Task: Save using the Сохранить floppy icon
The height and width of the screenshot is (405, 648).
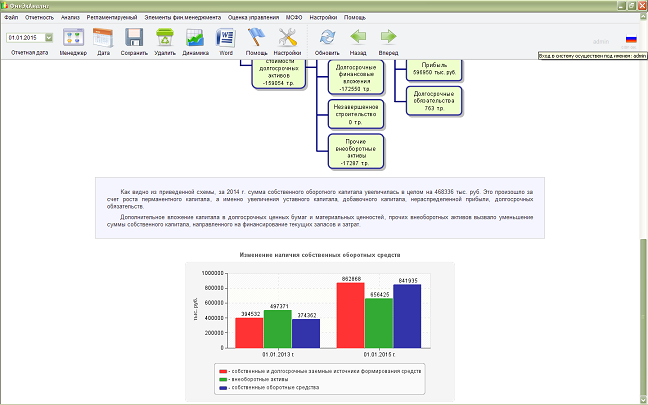Action: tap(134, 38)
